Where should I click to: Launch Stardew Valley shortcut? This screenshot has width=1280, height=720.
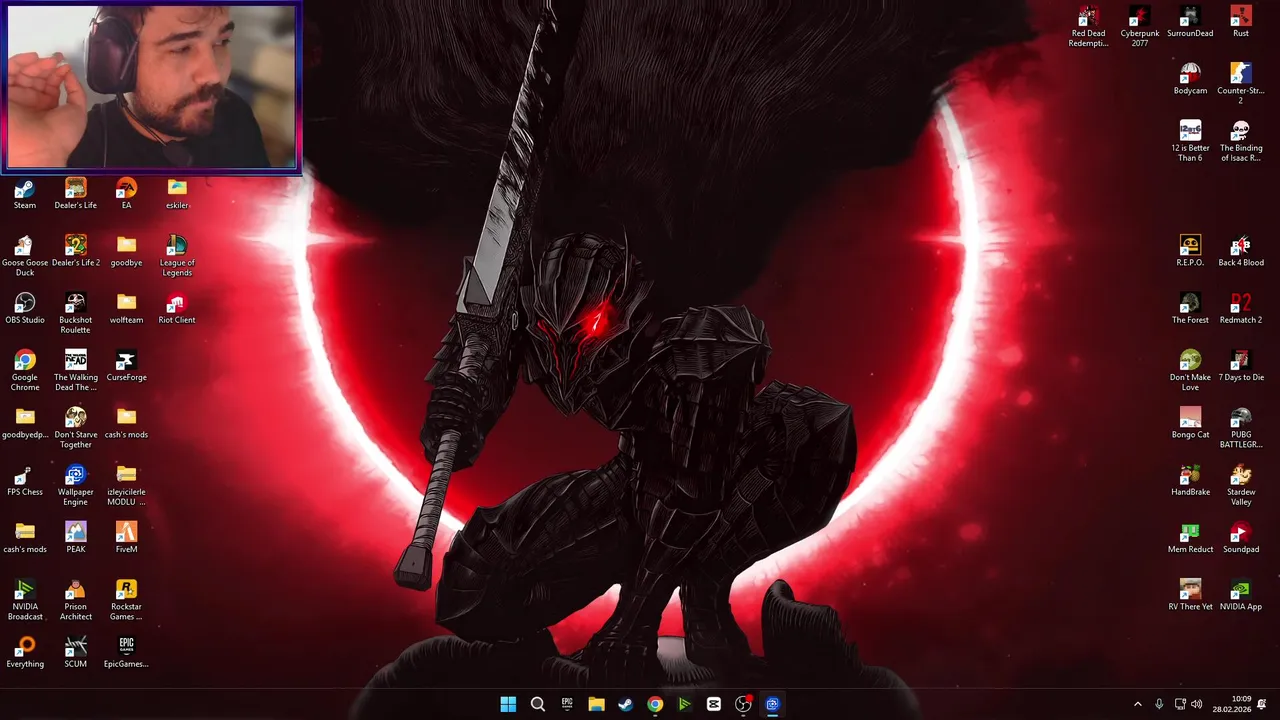[x=1241, y=485]
